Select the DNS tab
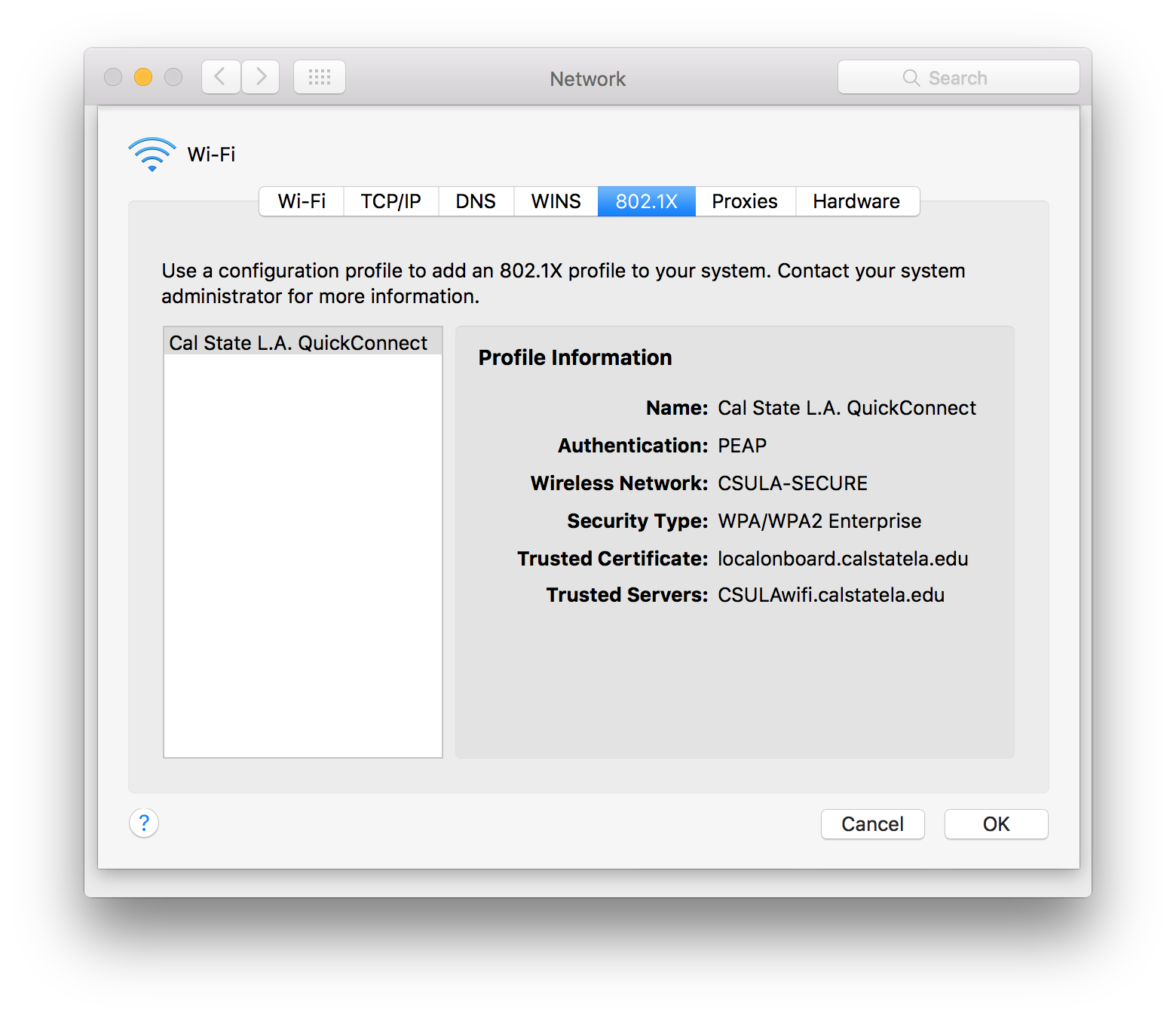Screen dimensions: 1176x1018 (x=476, y=201)
